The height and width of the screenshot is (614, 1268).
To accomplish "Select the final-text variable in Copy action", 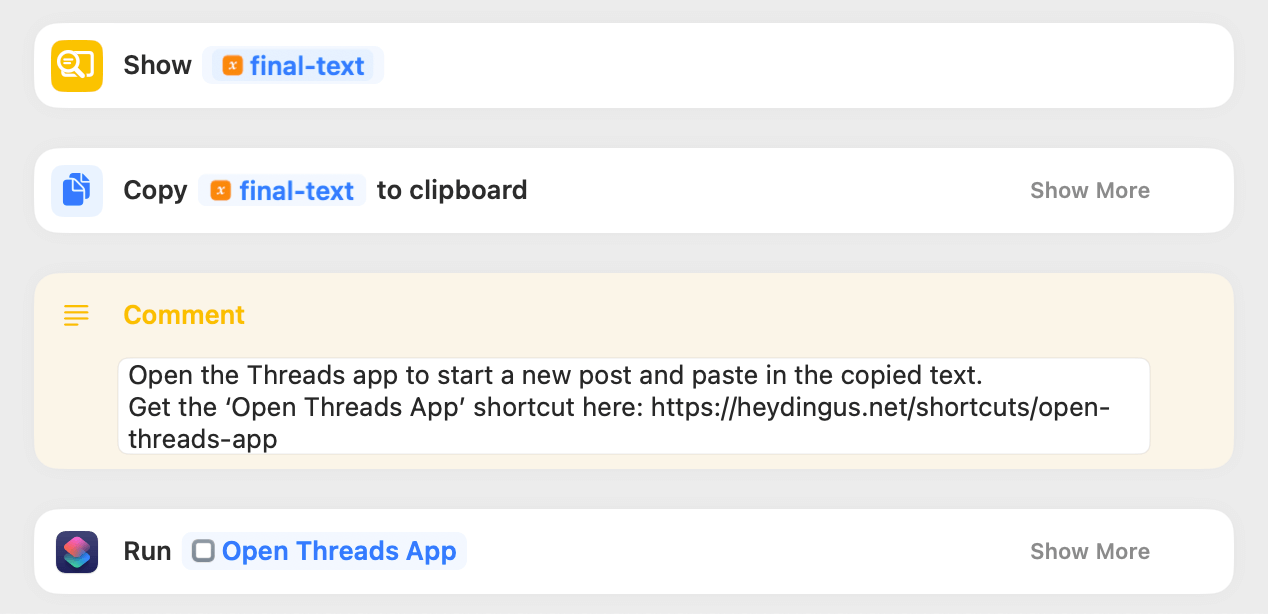I will (296, 191).
